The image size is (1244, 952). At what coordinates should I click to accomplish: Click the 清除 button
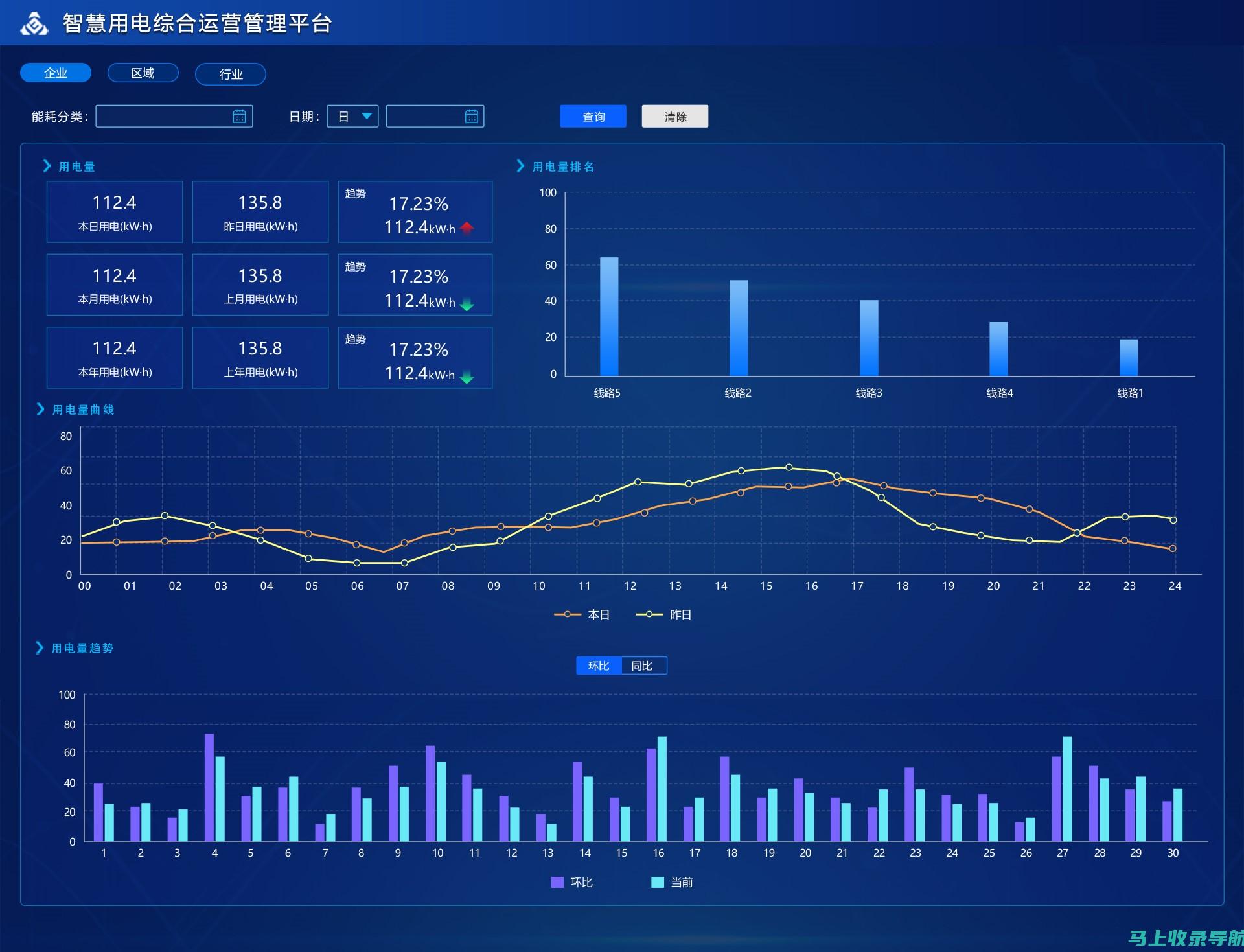pyautogui.click(x=675, y=117)
